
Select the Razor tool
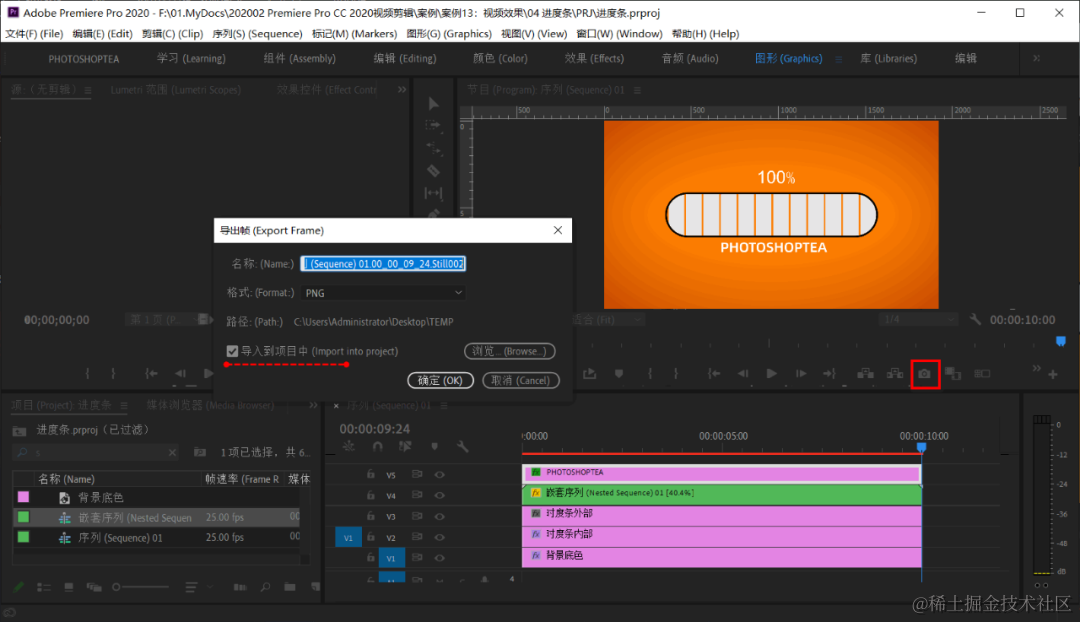[433, 171]
